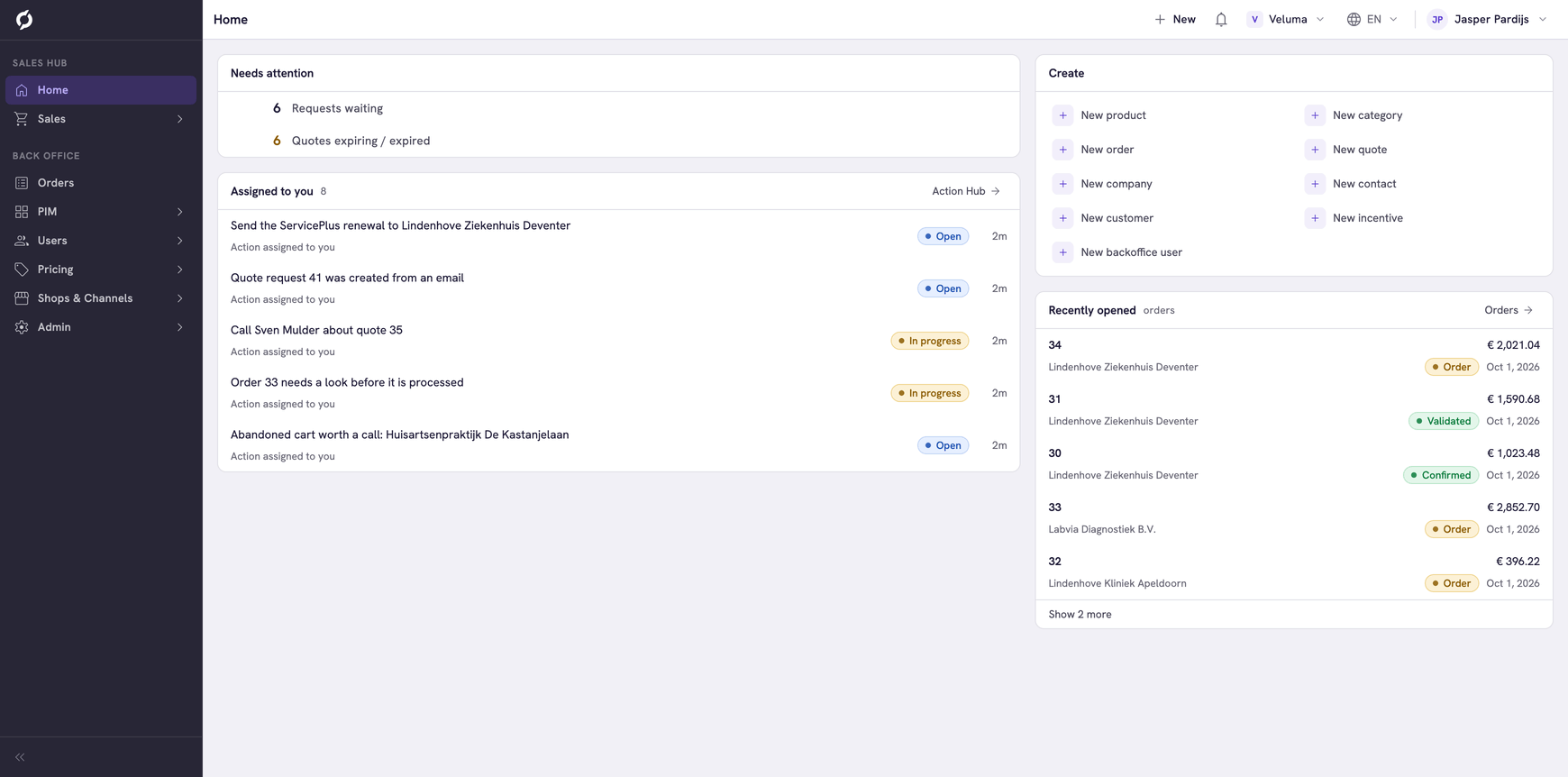This screenshot has width=1568, height=777.
Task: Go to Home in the sidebar
Action: click(101, 90)
